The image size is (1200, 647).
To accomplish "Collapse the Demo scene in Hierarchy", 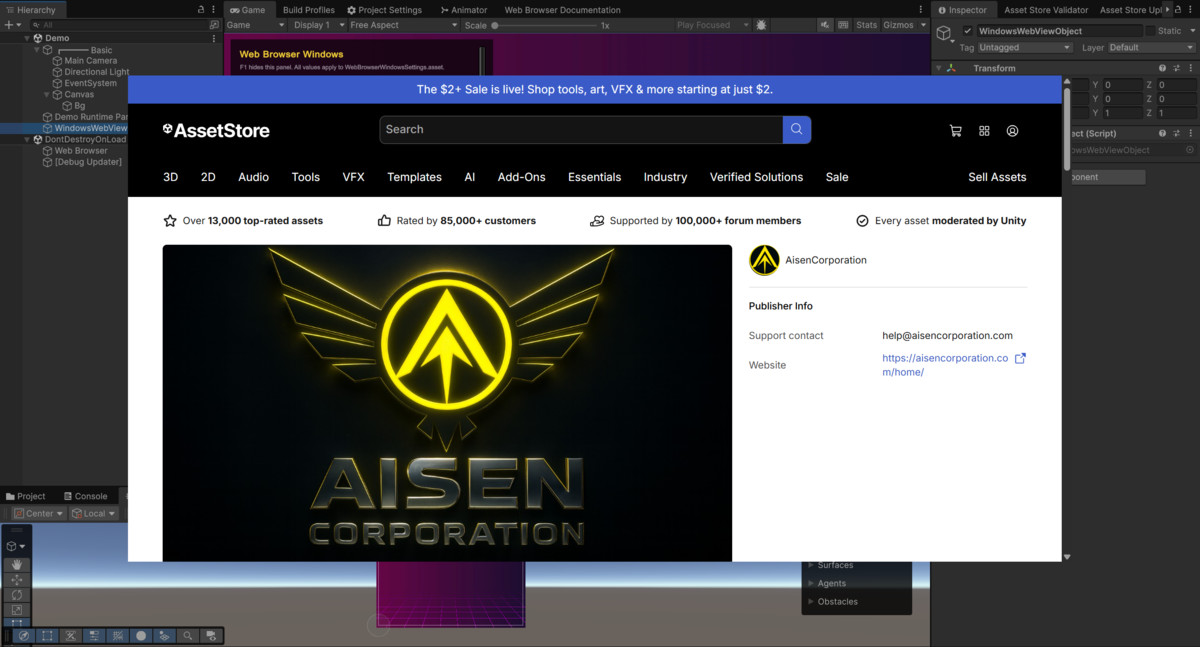I will pyautogui.click(x=27, y=38).
